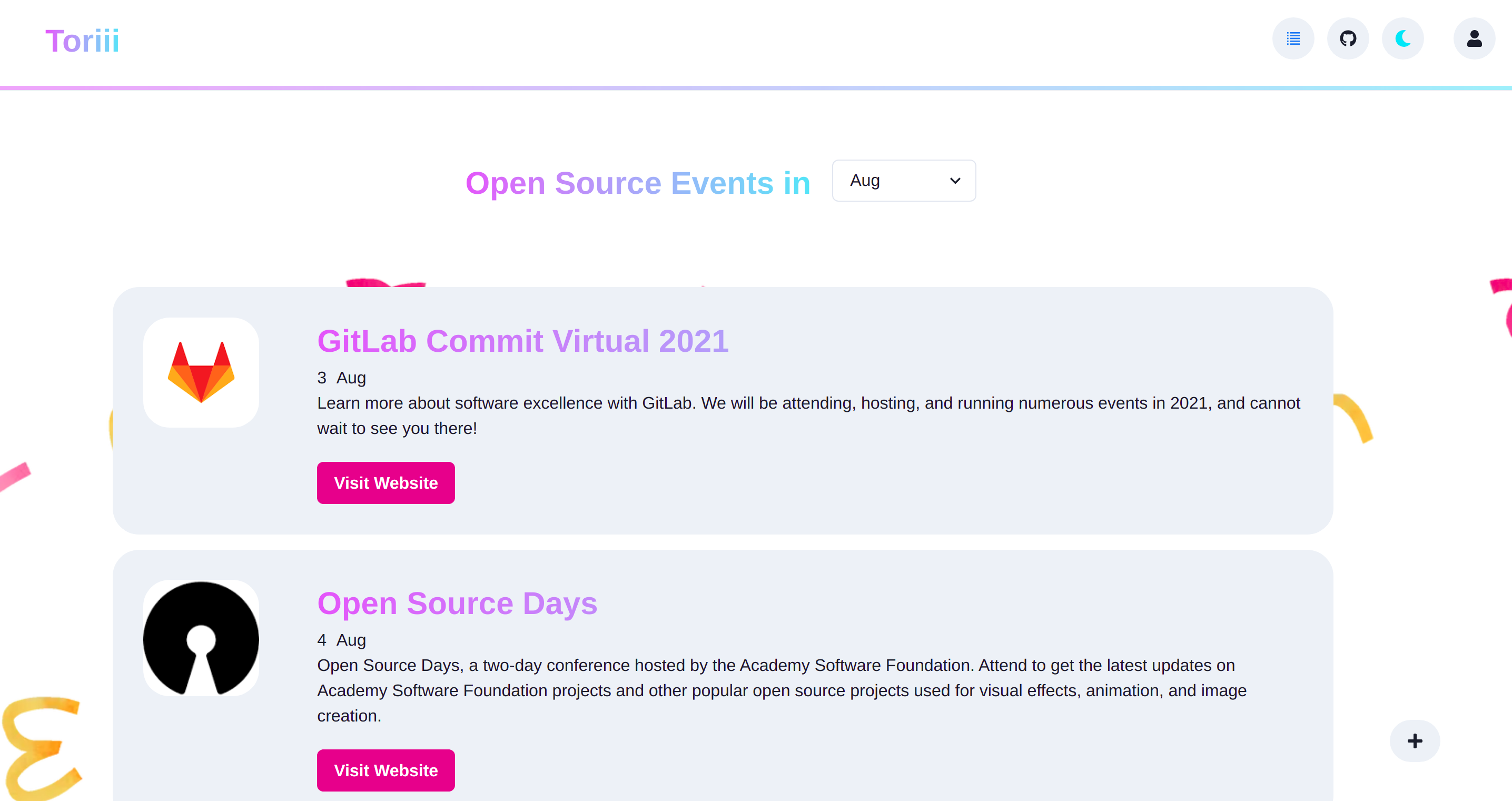Open the GitHub repository icon
The height and width of the screenshot is (801, 1512).
pos(1348,39)
